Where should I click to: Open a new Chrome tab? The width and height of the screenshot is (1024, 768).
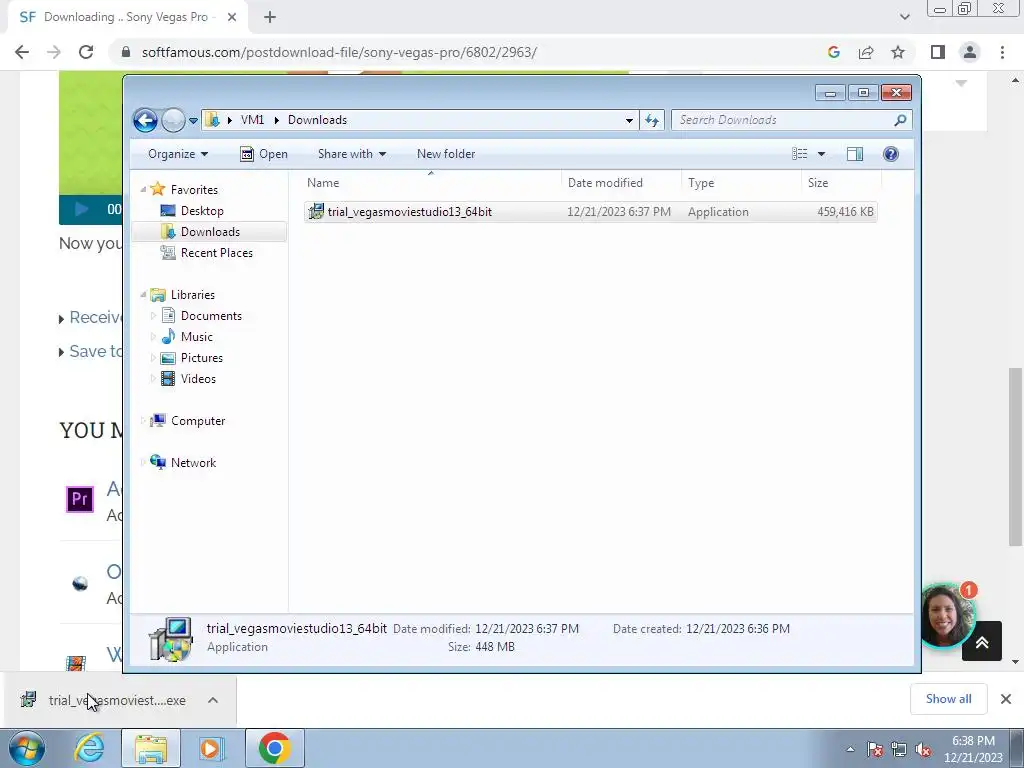270,18
